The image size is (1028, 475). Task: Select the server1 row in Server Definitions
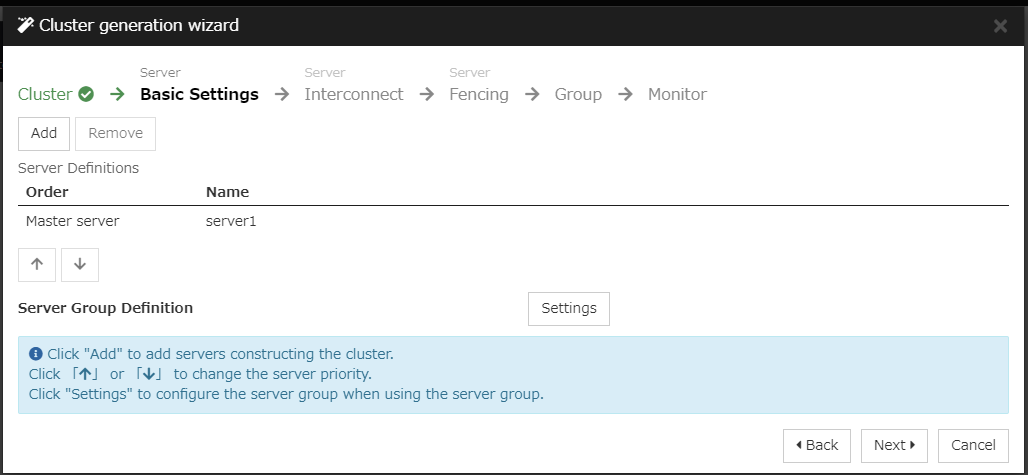(x=231, y=221)
